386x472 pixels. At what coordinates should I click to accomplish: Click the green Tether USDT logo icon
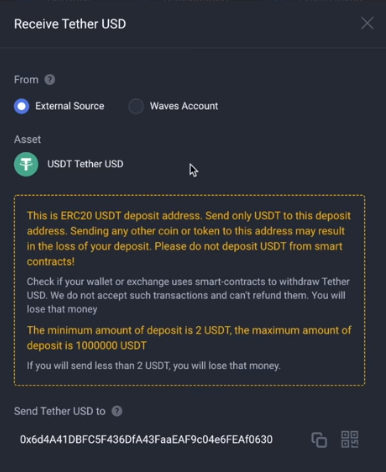pos(26,164)
